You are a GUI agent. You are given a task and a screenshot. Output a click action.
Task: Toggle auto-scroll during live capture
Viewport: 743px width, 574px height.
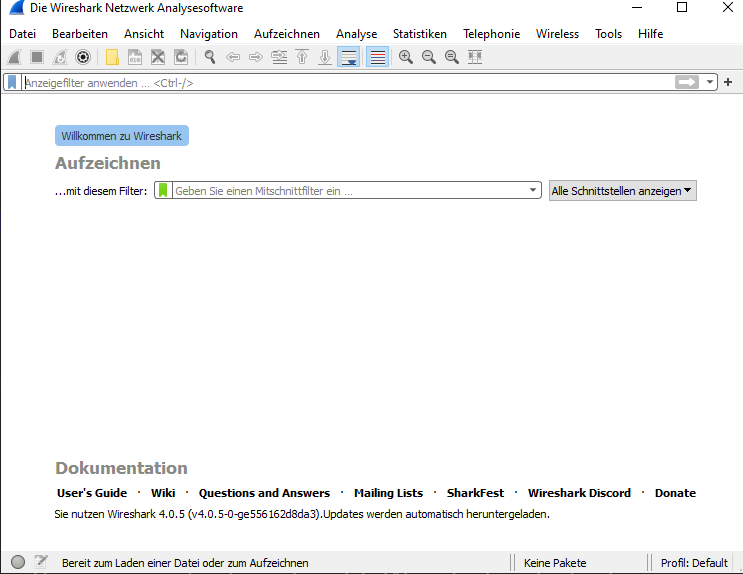coord(349,57)
